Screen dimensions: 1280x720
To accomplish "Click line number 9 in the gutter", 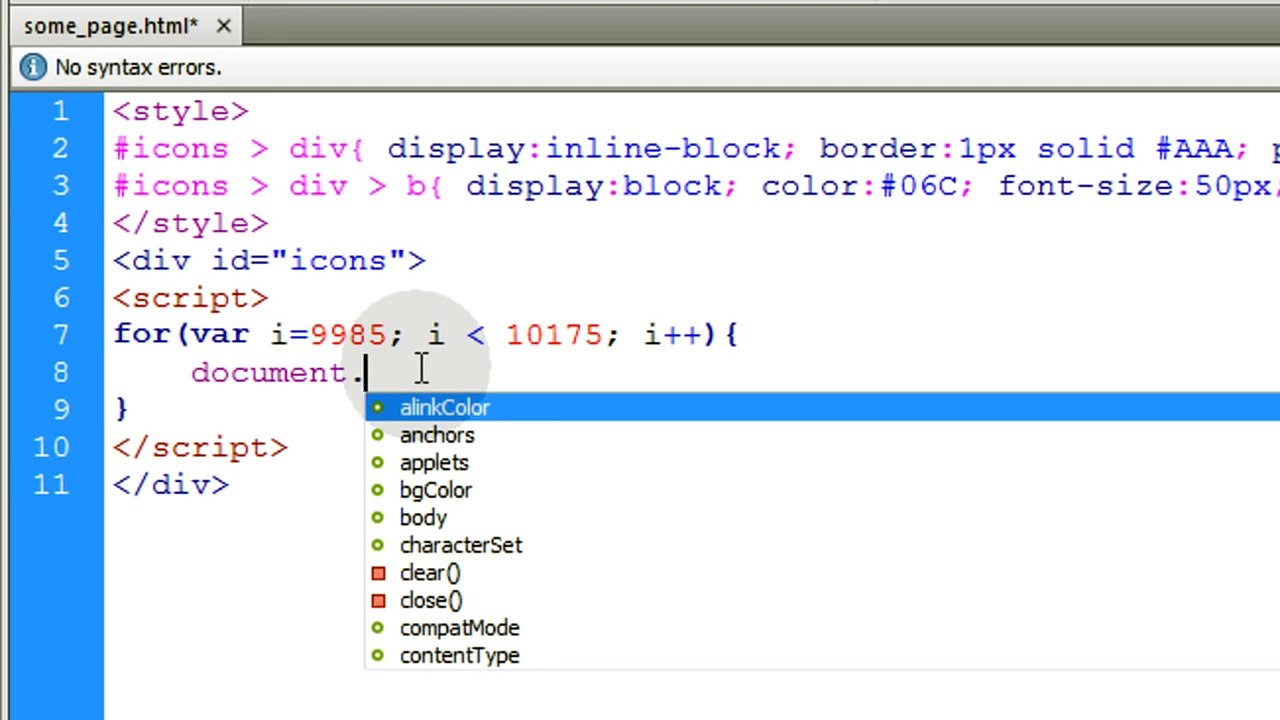I will (x=61, y=410).
